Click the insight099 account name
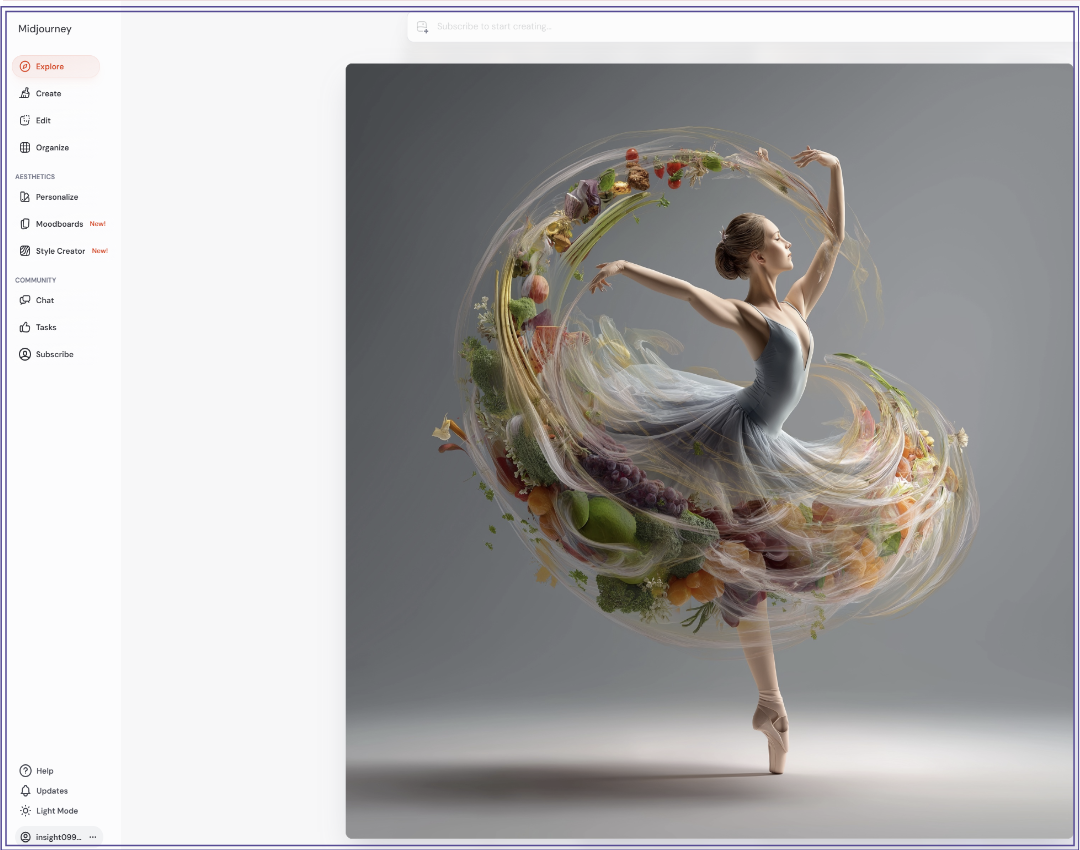This screenshot has width=1080, height=850. click(x=59, y=837)
